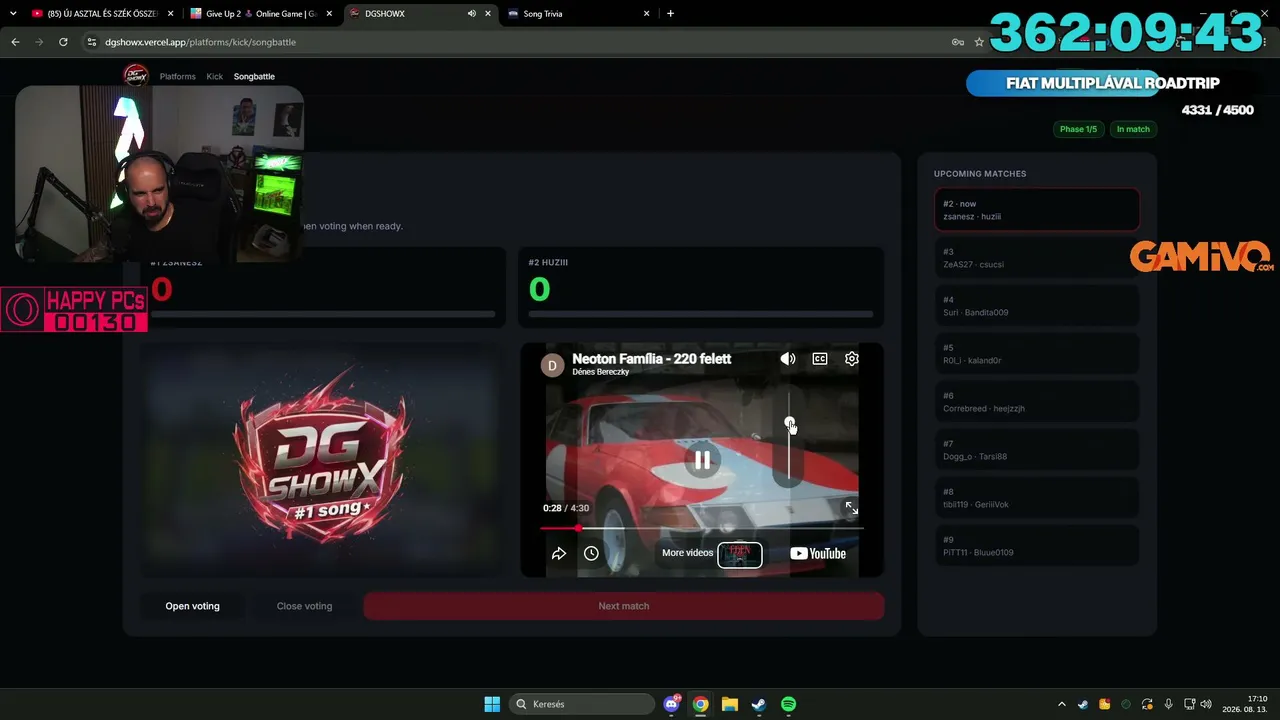Go back in the browser

[x=15, y=42]
